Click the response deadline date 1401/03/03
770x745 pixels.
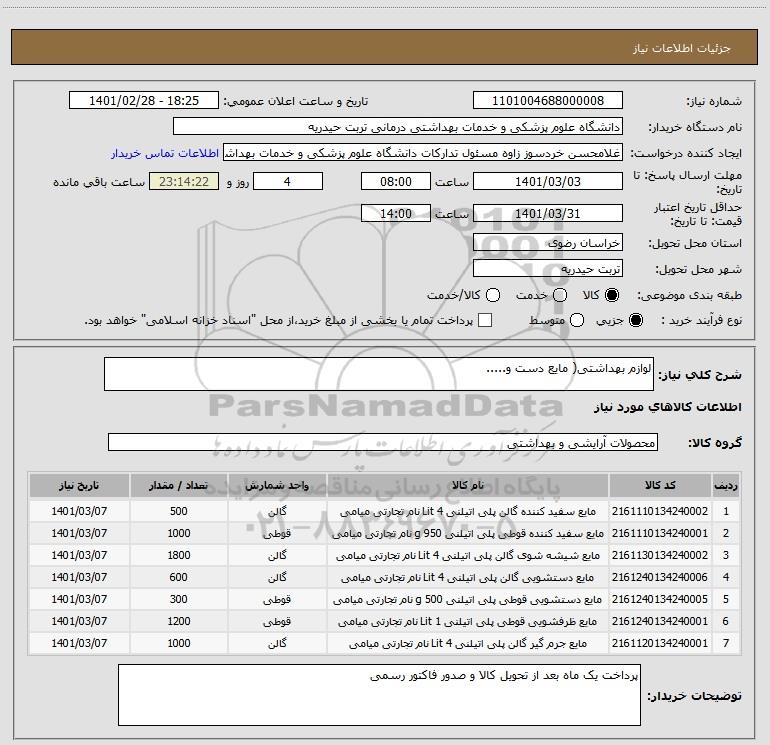coord(548,182)
